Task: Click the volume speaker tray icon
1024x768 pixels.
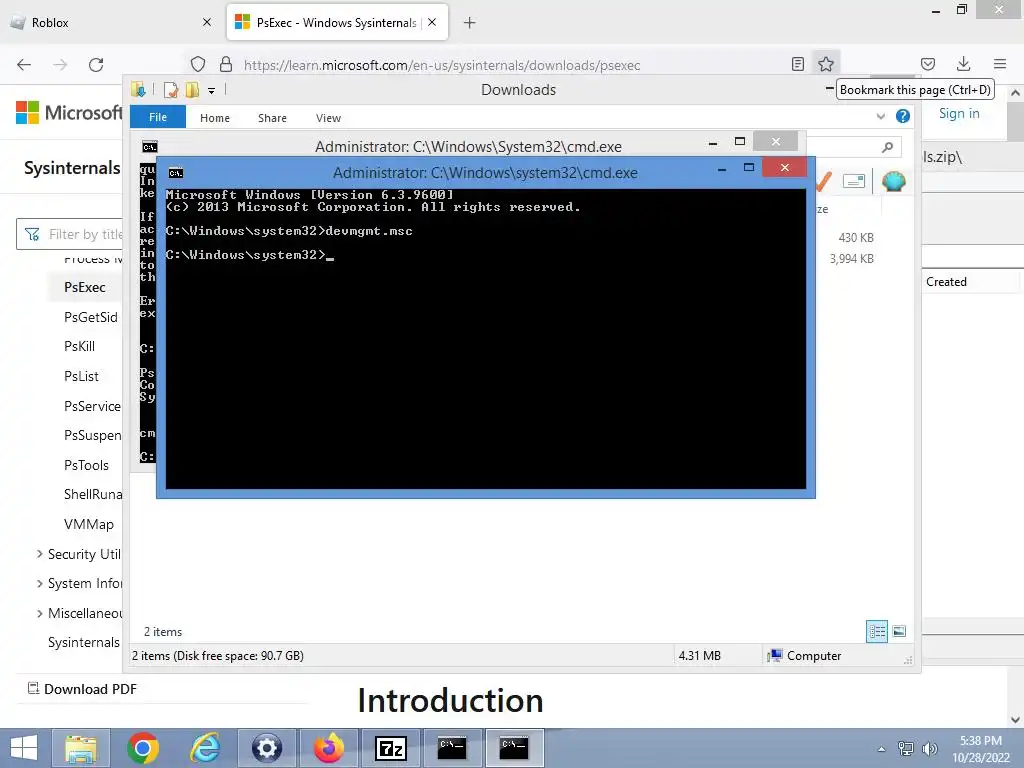Action: pyautogui.click(x=929, y=748)
